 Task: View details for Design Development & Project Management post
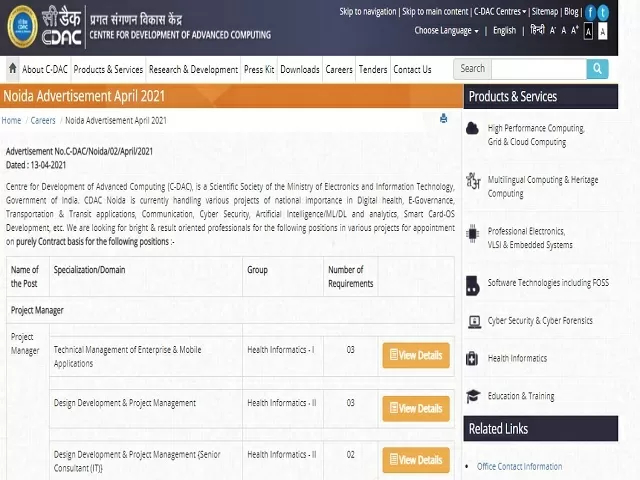416,408
